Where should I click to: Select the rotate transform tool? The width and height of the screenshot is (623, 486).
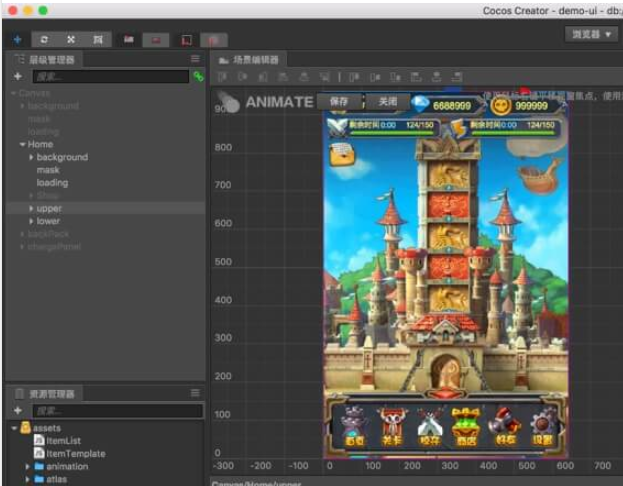tap(44, 39)
